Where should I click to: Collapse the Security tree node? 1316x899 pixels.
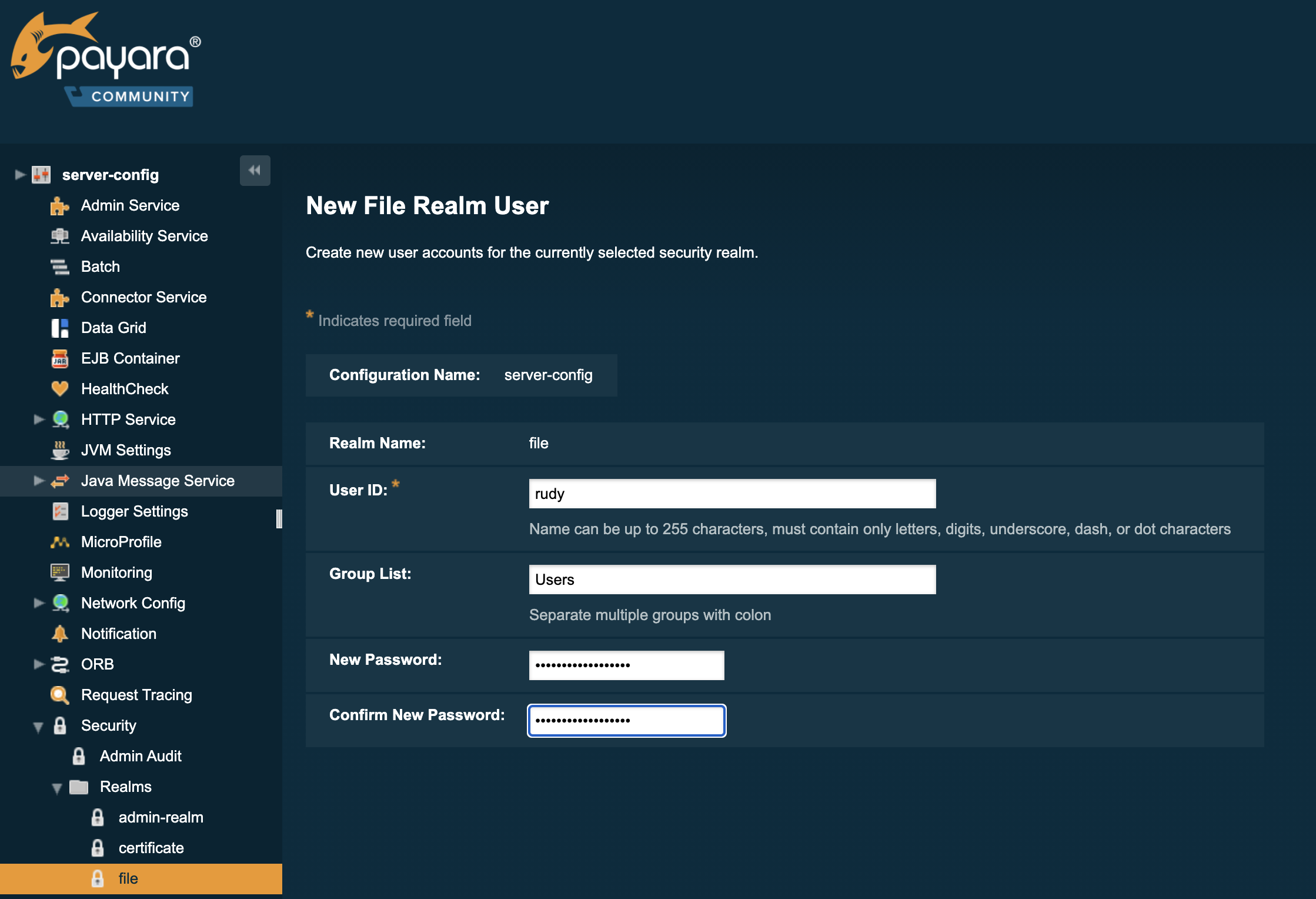click(38, 727)
